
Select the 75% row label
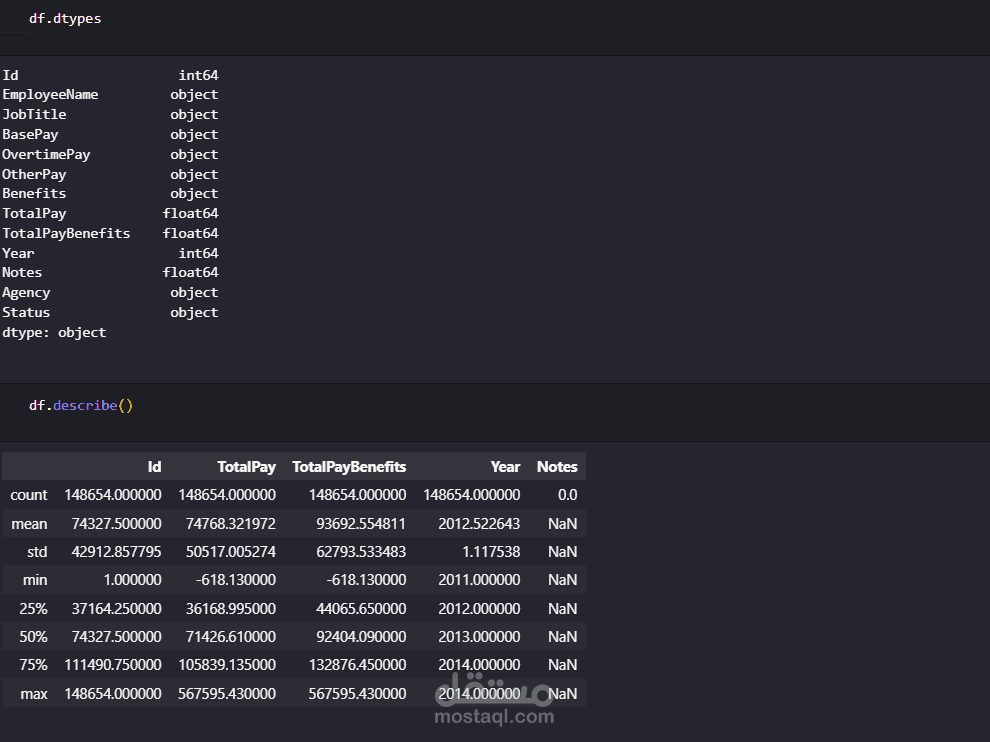pyautogui.click(x=33, y=665)
